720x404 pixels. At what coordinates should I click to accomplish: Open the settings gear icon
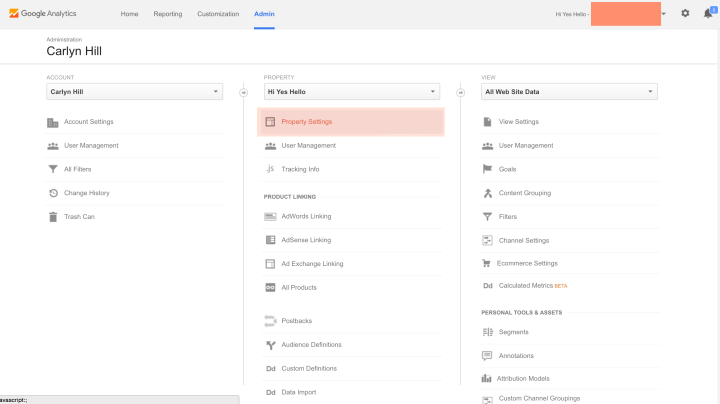click(x=685, y=13)
